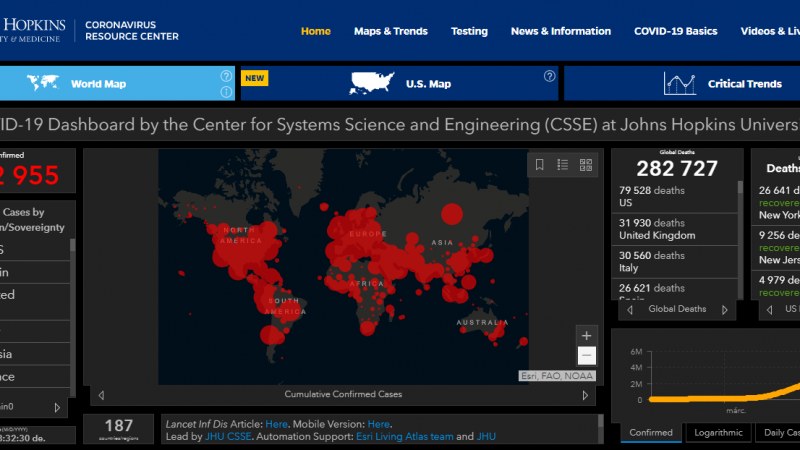Select the U.S. Map tab

coord(399,83)
